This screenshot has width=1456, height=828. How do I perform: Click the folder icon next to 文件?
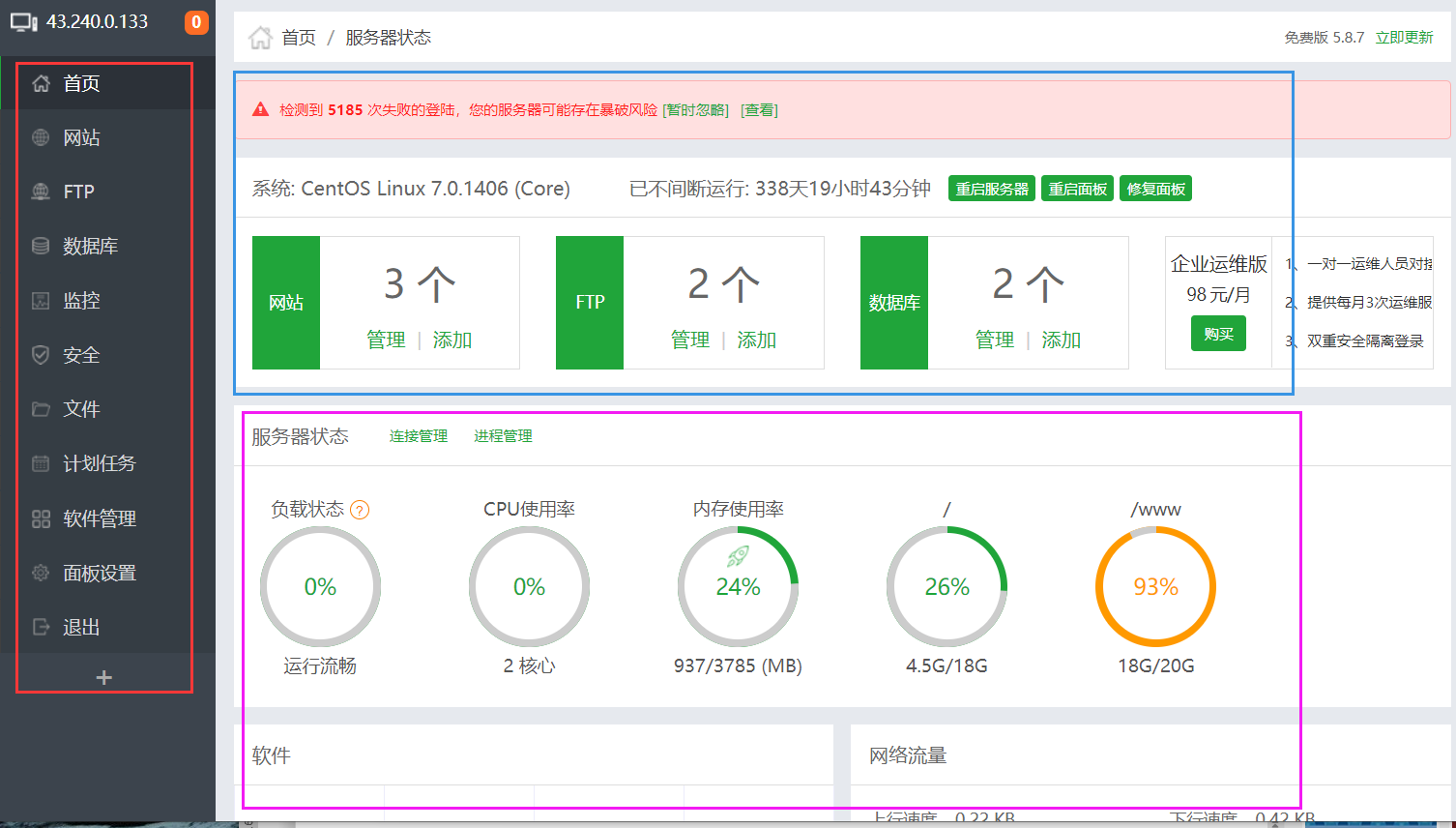(x=41, y=409)
